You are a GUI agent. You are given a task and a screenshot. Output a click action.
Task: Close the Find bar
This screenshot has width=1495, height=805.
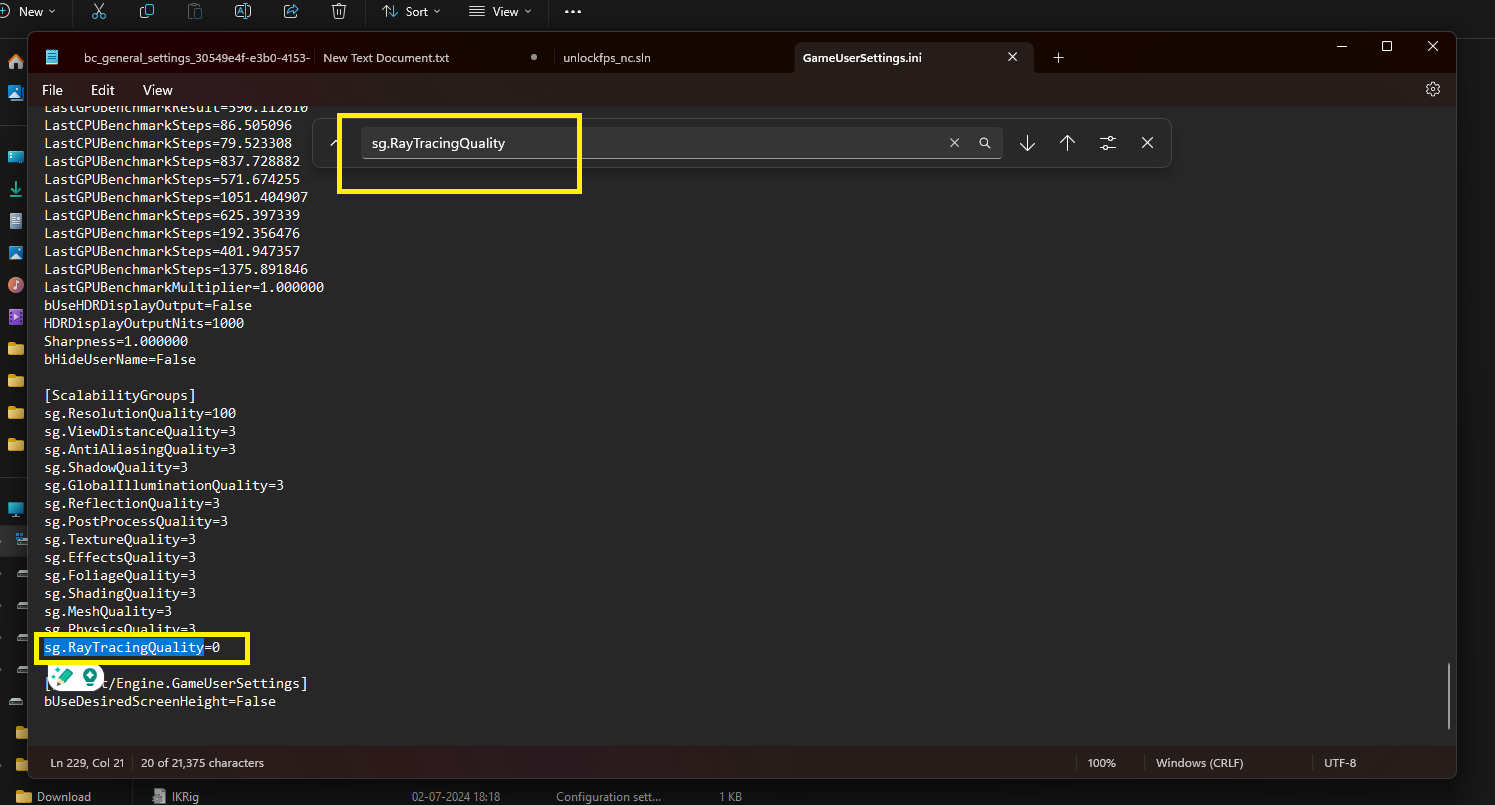pyautogui.click(x=1148, y=143)
